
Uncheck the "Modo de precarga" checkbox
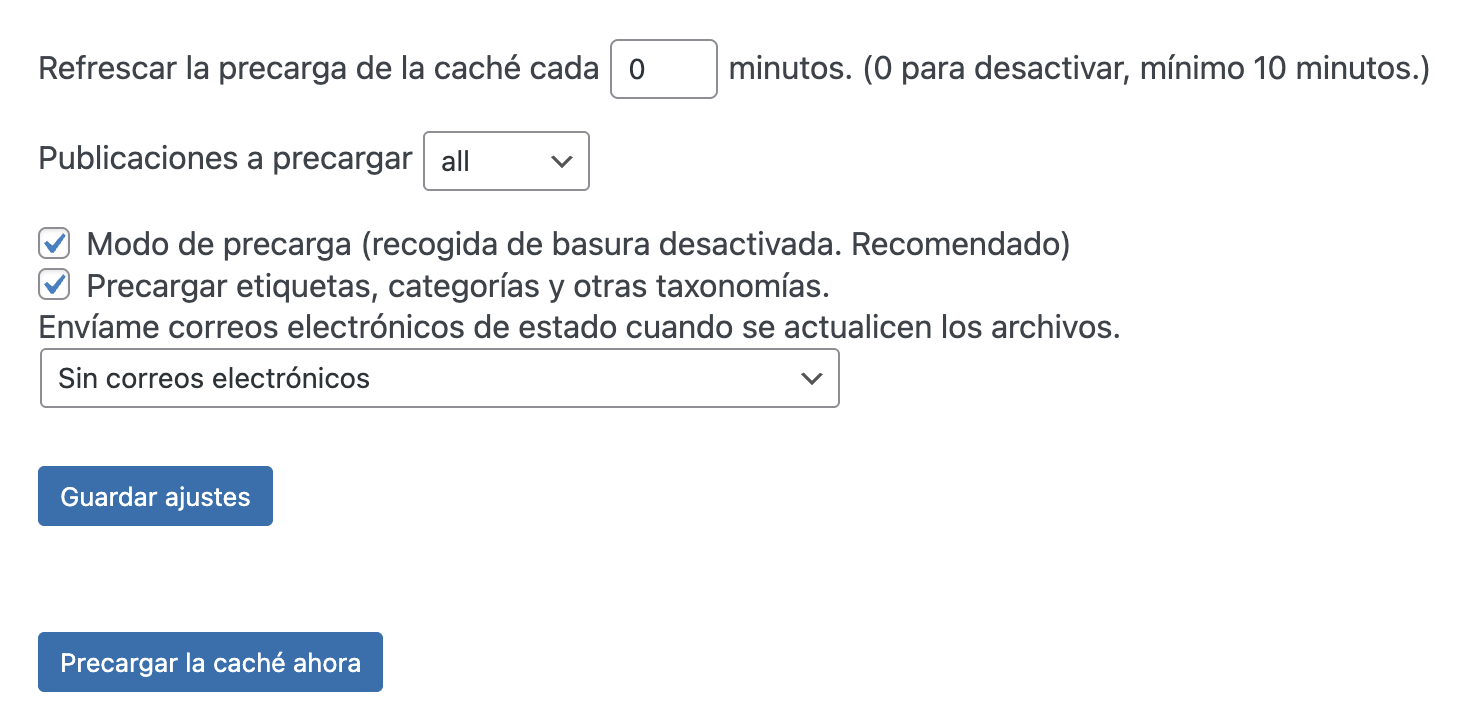(x=54, y=244)
